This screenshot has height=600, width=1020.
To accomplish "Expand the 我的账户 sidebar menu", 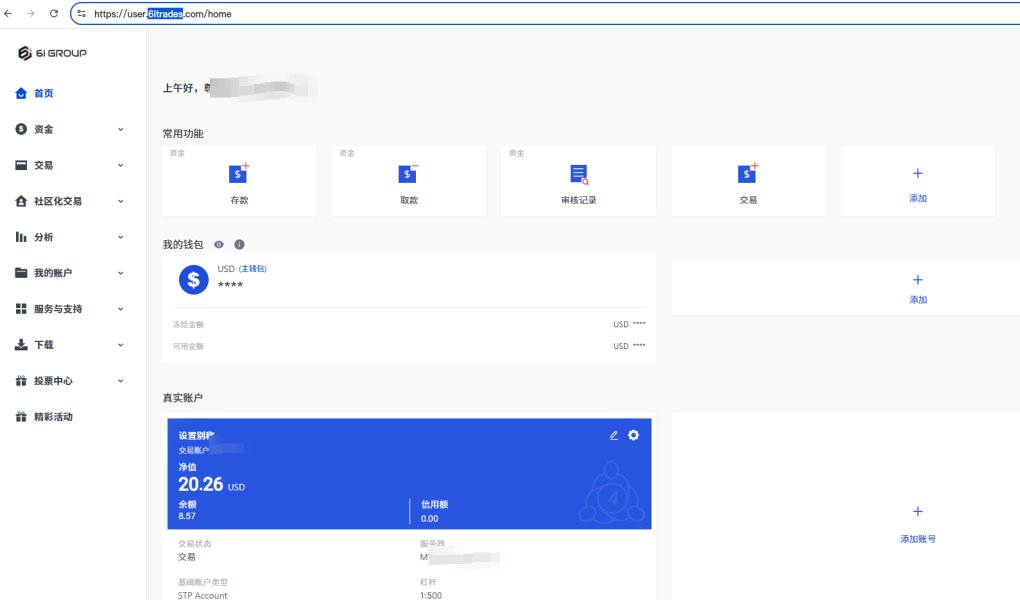I will [x=69, y=273].
